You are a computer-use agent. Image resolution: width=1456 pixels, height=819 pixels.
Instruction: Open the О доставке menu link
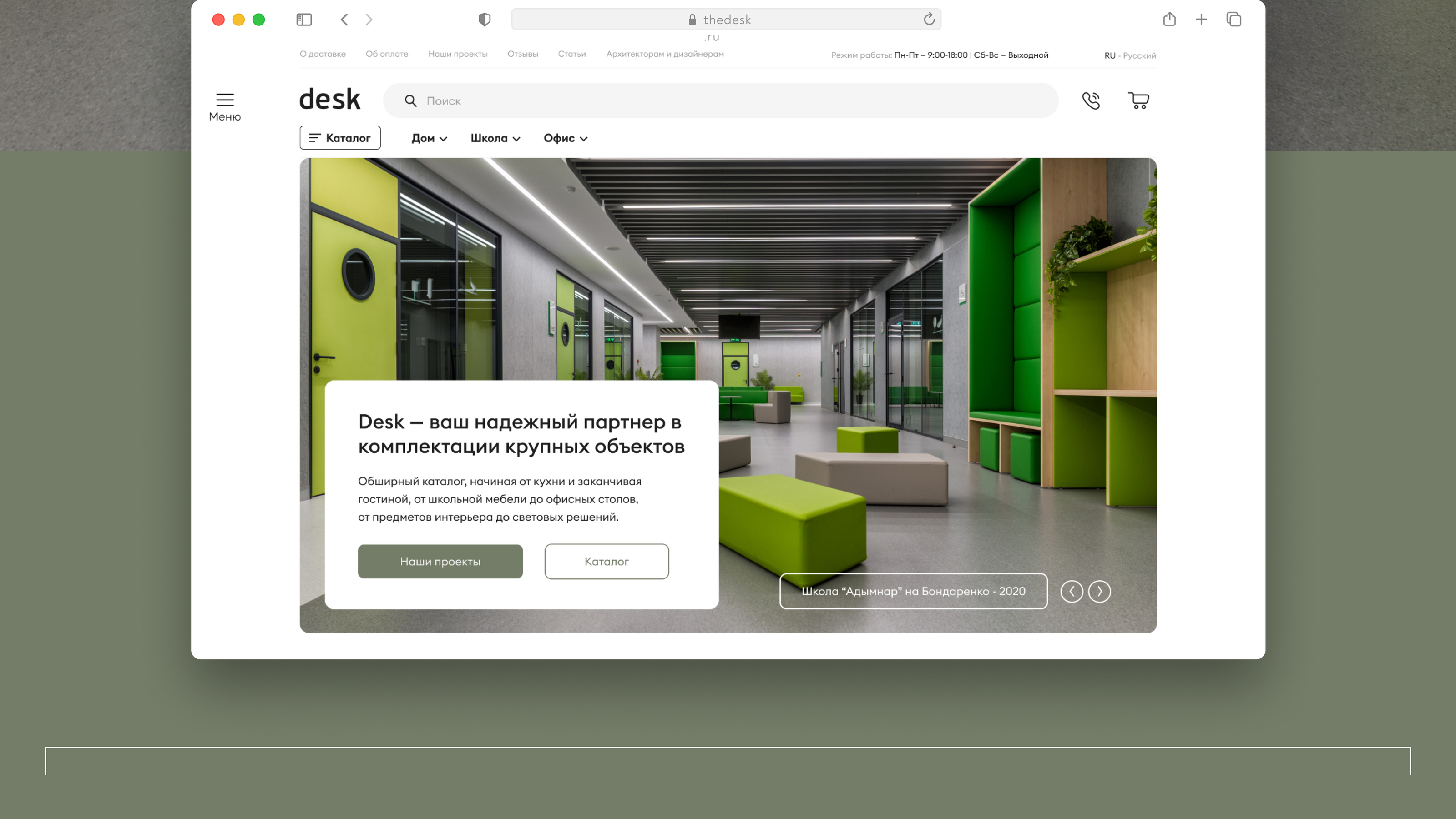pos(322,54)
